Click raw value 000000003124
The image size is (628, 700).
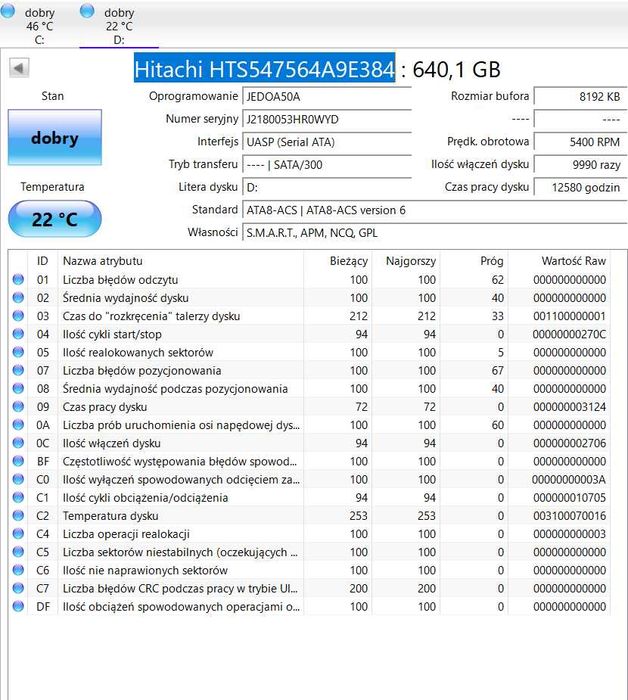(570, 407)
